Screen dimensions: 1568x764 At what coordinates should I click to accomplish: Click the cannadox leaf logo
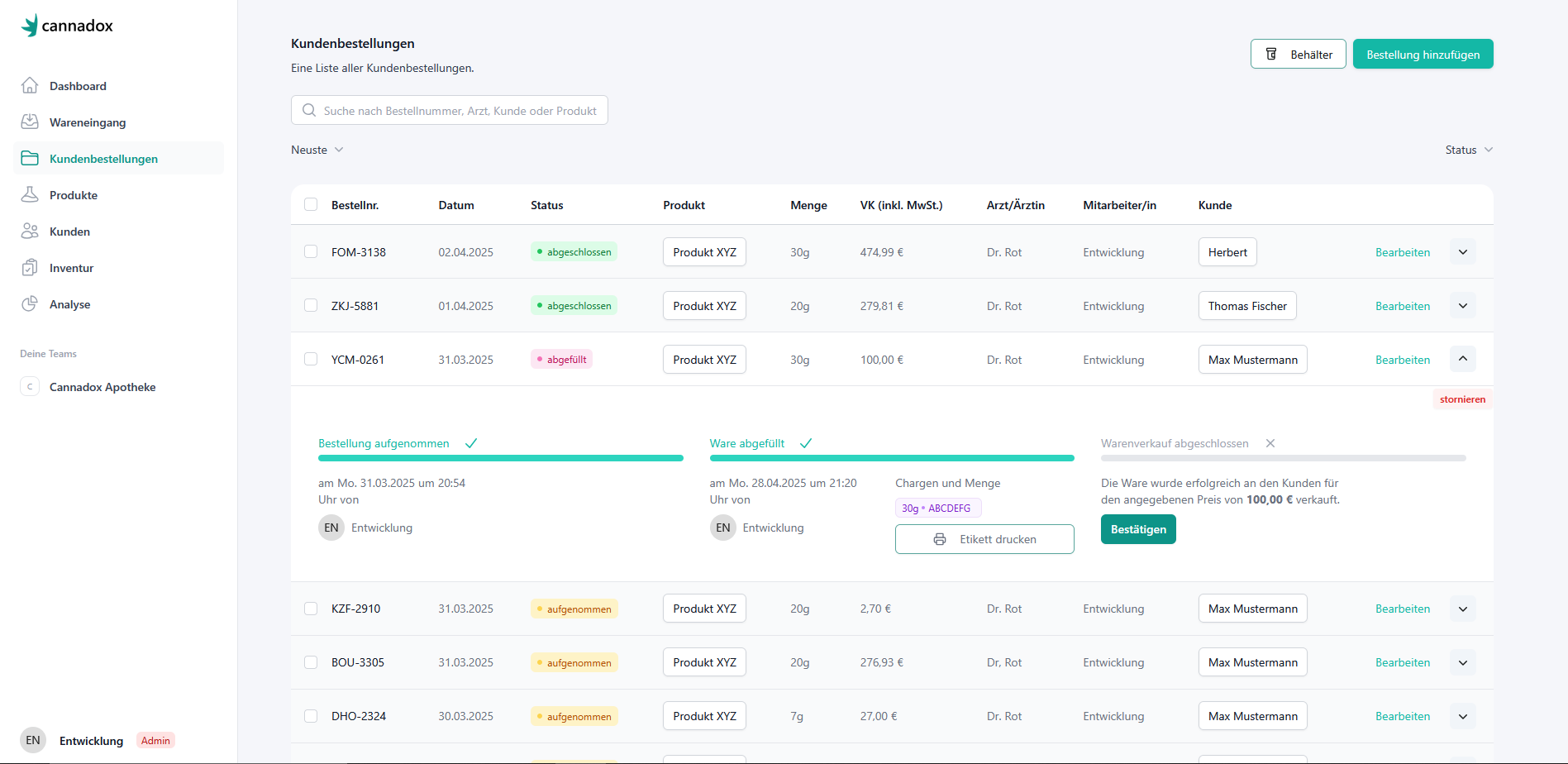click(30, 26)
